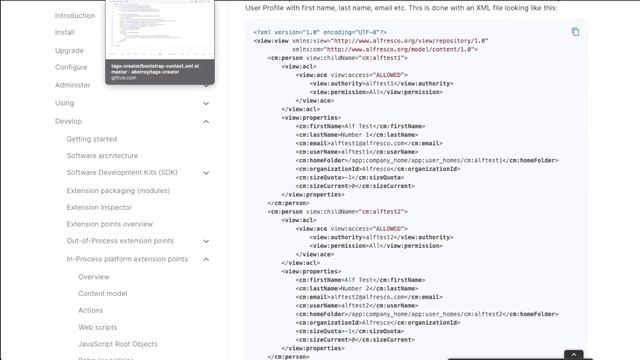Click the alftest2 homeFolder path line

(x=427, y=314)
